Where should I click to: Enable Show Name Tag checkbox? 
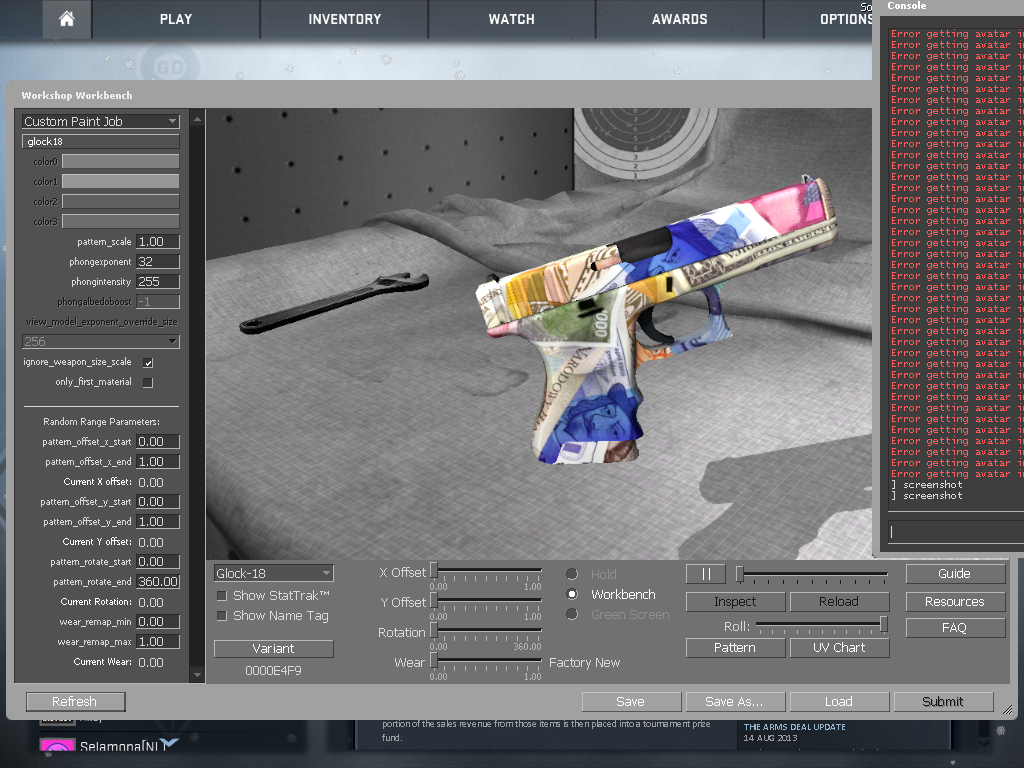click(x=222, y=616)
